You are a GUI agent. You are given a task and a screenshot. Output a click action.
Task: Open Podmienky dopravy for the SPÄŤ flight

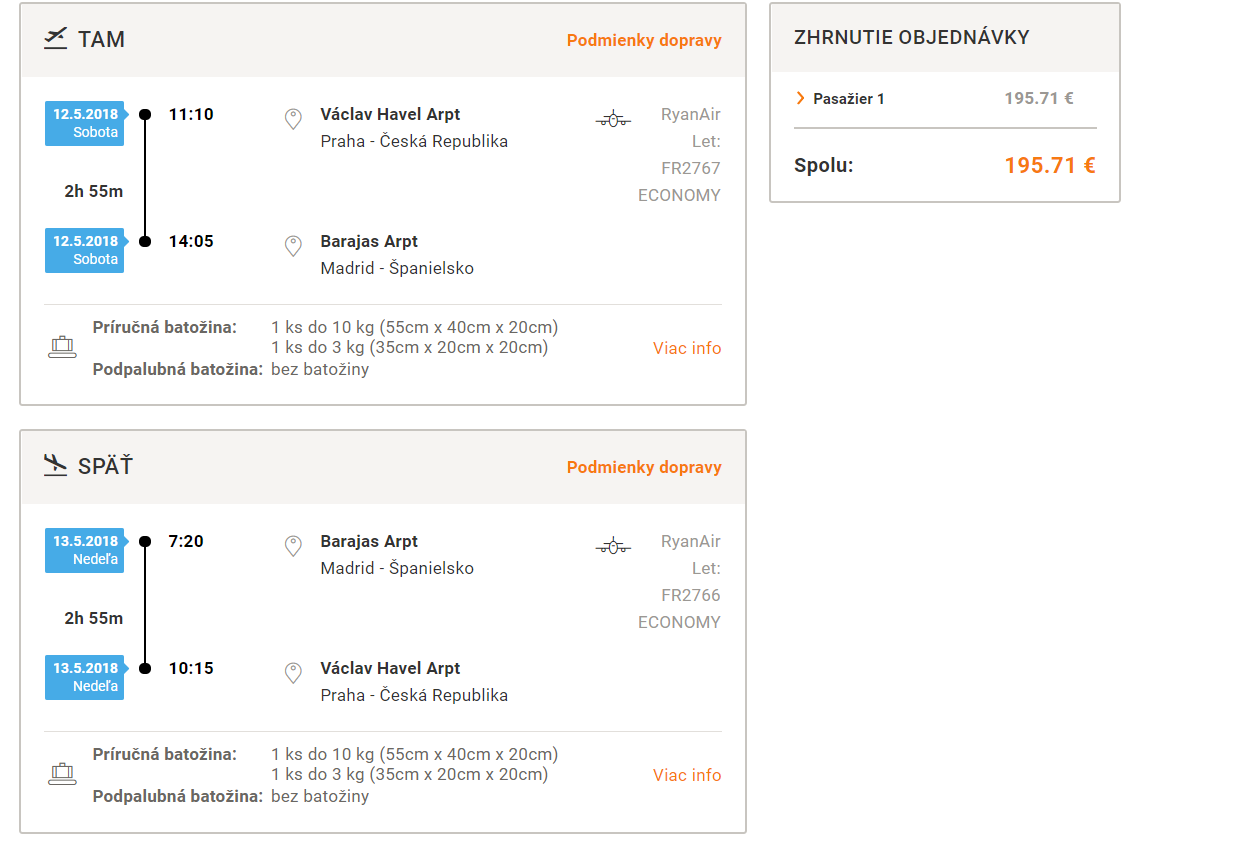pyautogui.click(x=644, y=468)
